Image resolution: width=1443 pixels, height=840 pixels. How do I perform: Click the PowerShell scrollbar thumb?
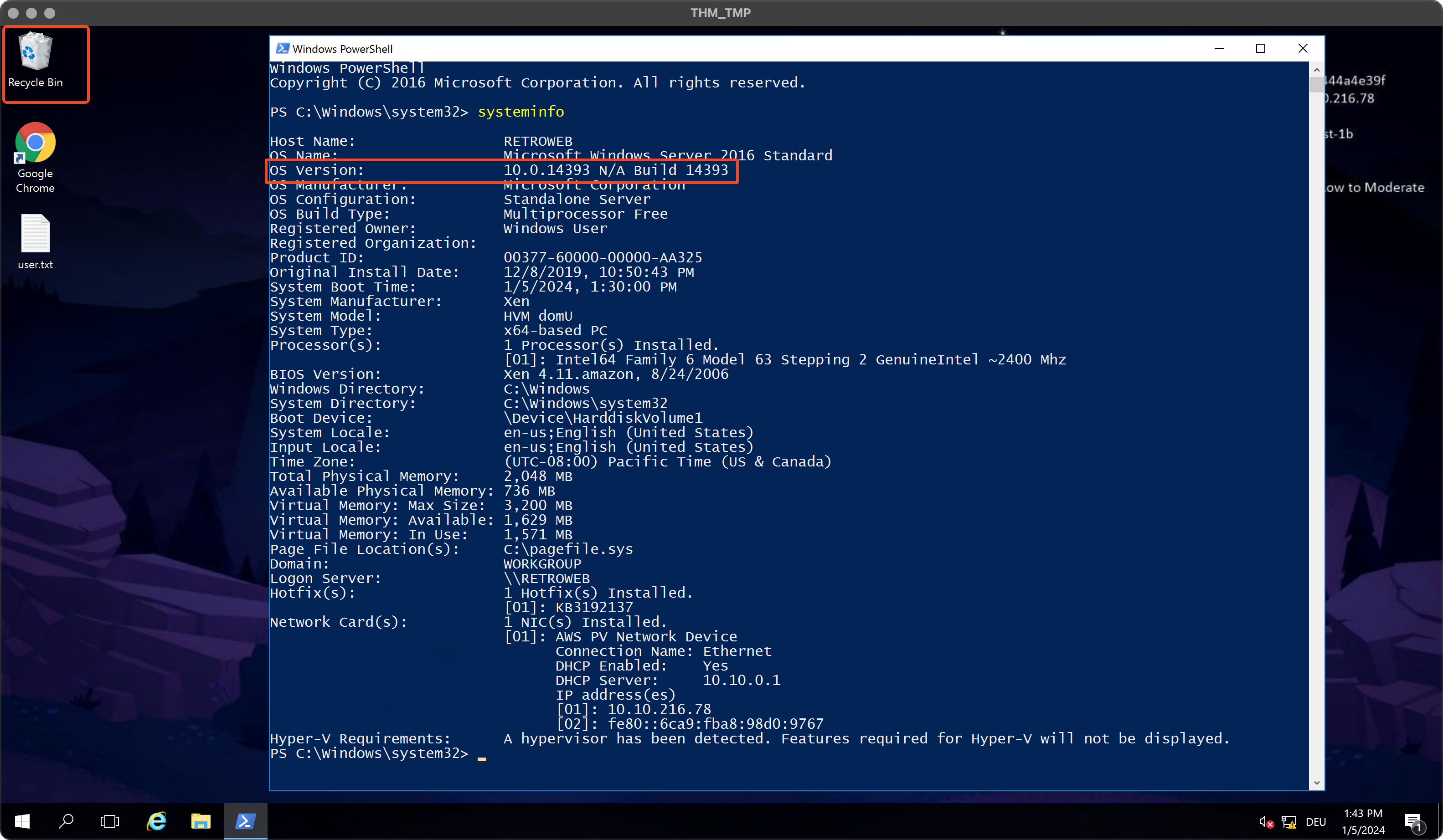[1316, 85]
